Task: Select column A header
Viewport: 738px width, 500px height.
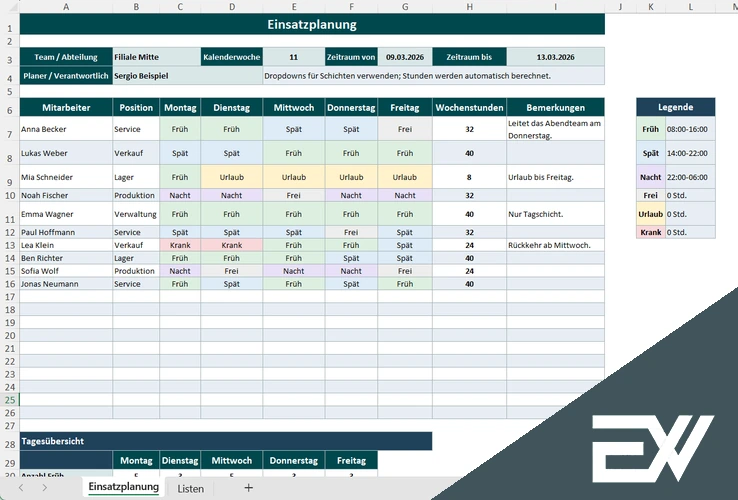Action: (66, 7)
